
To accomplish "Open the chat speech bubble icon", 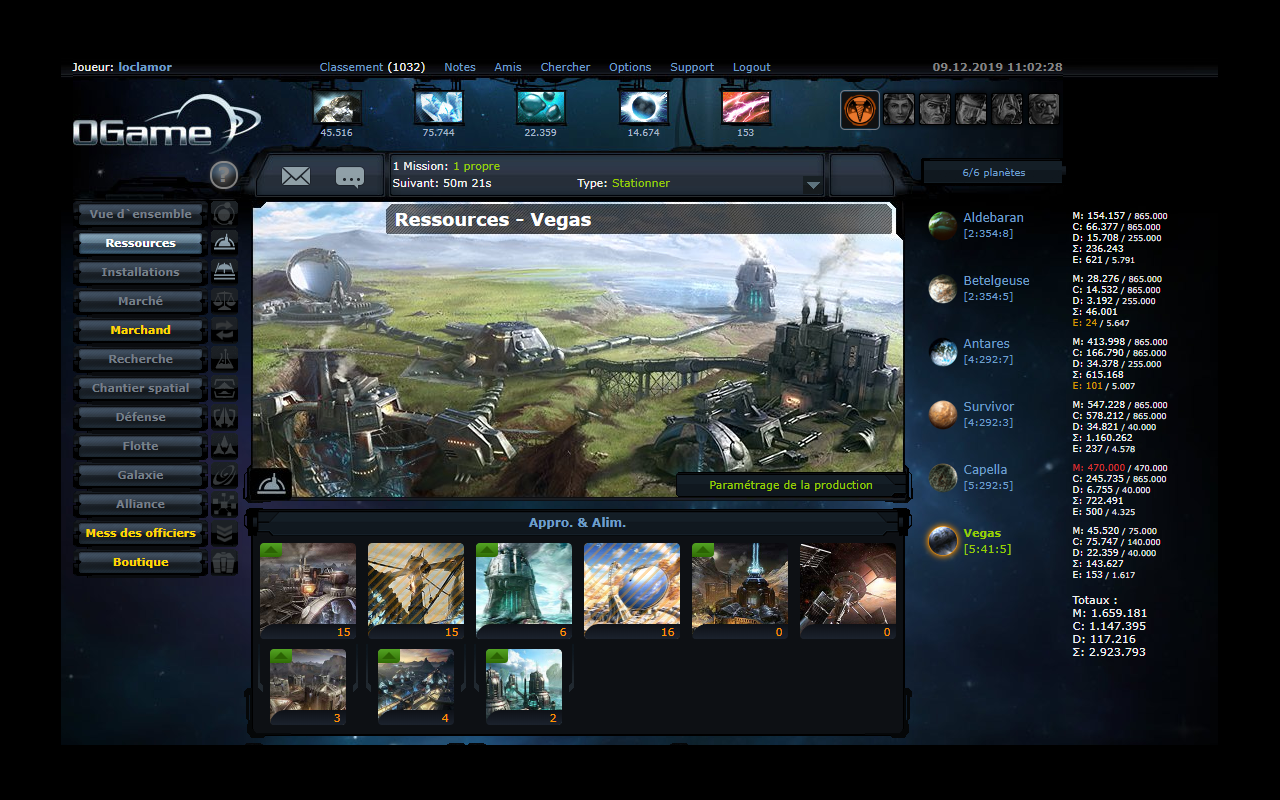I will (350, 177).
